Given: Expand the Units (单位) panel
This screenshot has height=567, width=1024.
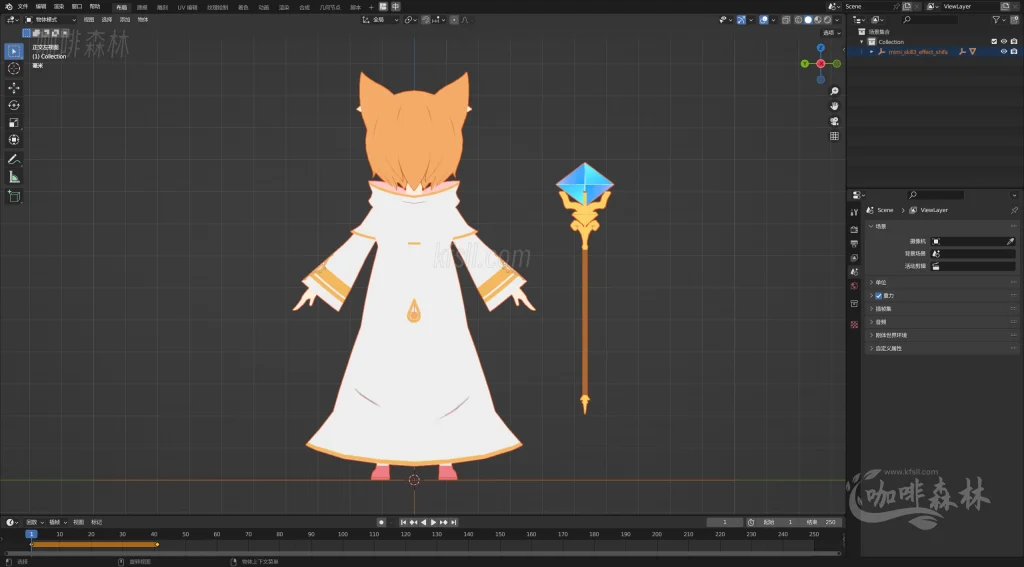Looking at the screenshot, I should point(880,283).
